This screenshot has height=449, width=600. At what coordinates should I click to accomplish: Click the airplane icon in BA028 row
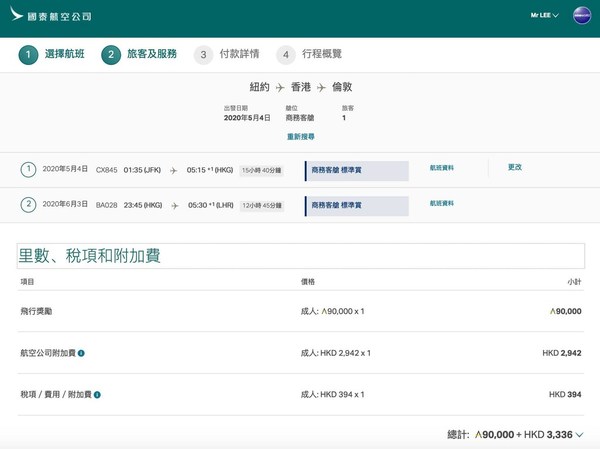tap(175, 206)
